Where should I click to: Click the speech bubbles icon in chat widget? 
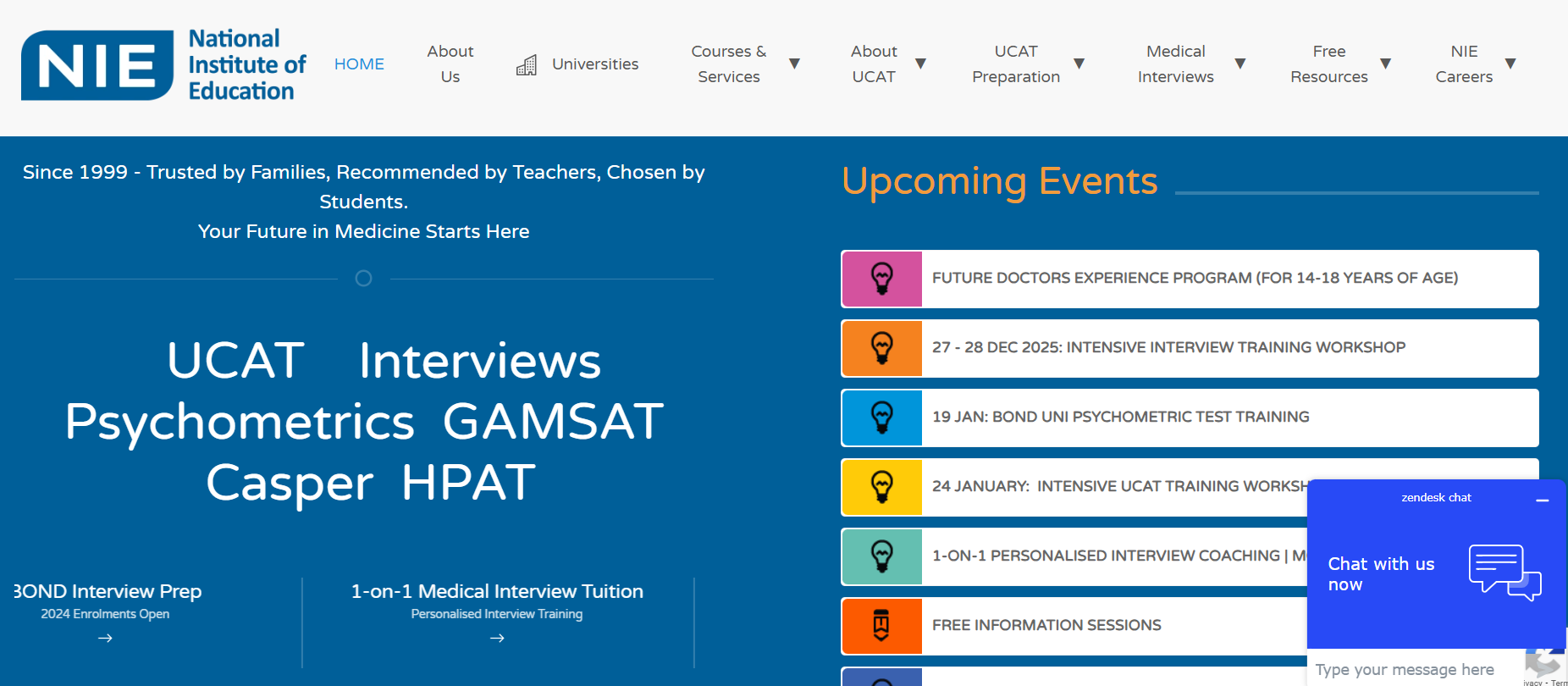[1505, 573]
